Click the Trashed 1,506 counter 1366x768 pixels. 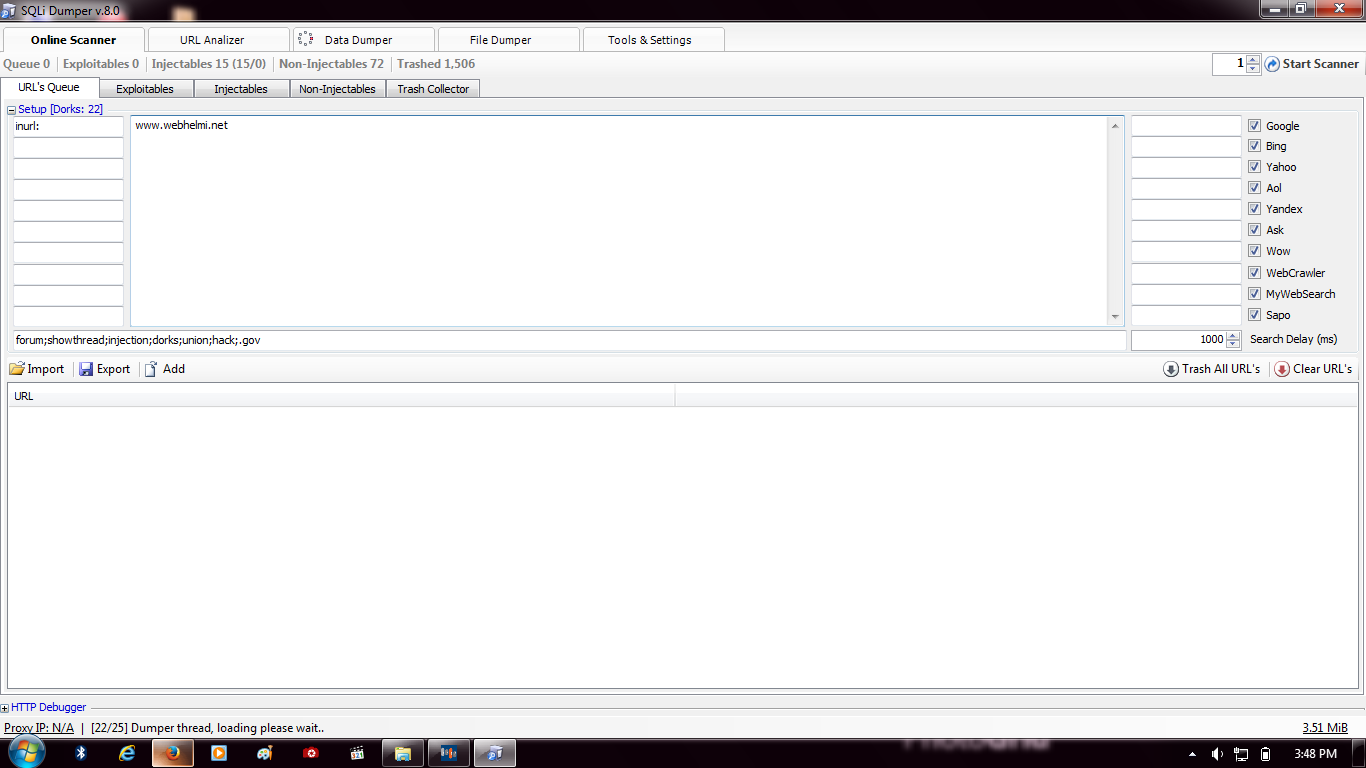coord(436,64)
